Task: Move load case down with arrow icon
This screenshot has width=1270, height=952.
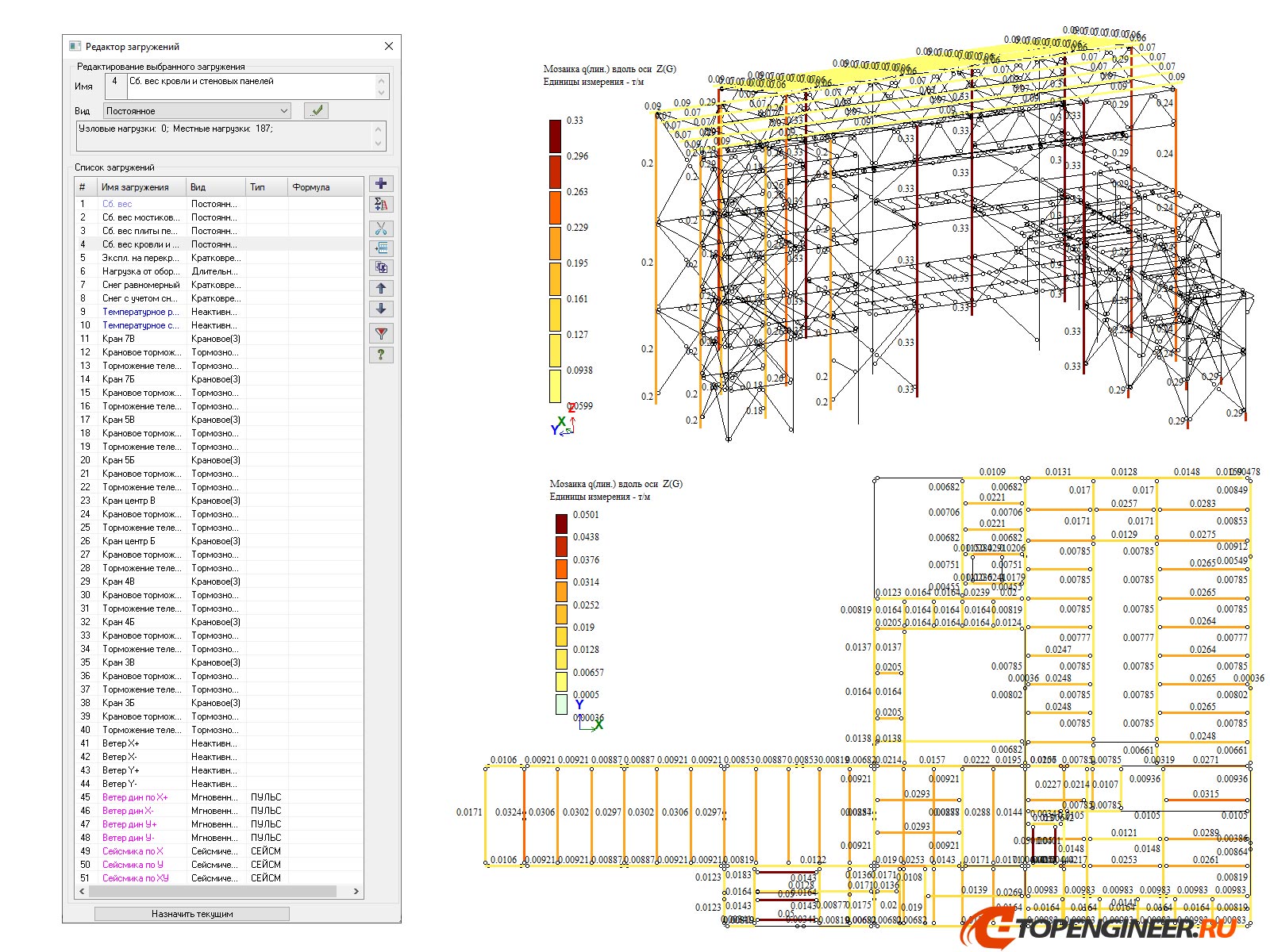Action: [381, 309]
